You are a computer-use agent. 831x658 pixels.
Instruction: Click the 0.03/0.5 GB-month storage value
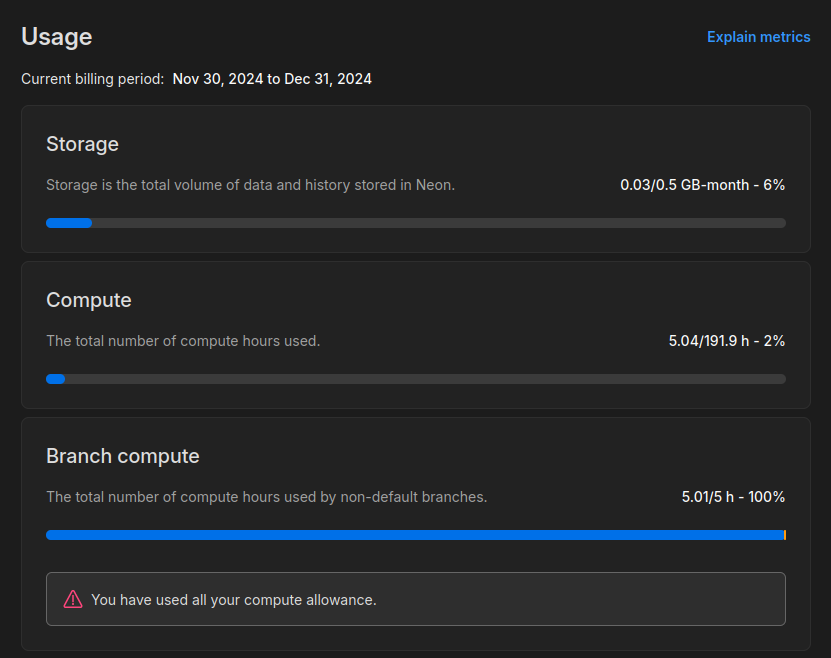point(702,185)
